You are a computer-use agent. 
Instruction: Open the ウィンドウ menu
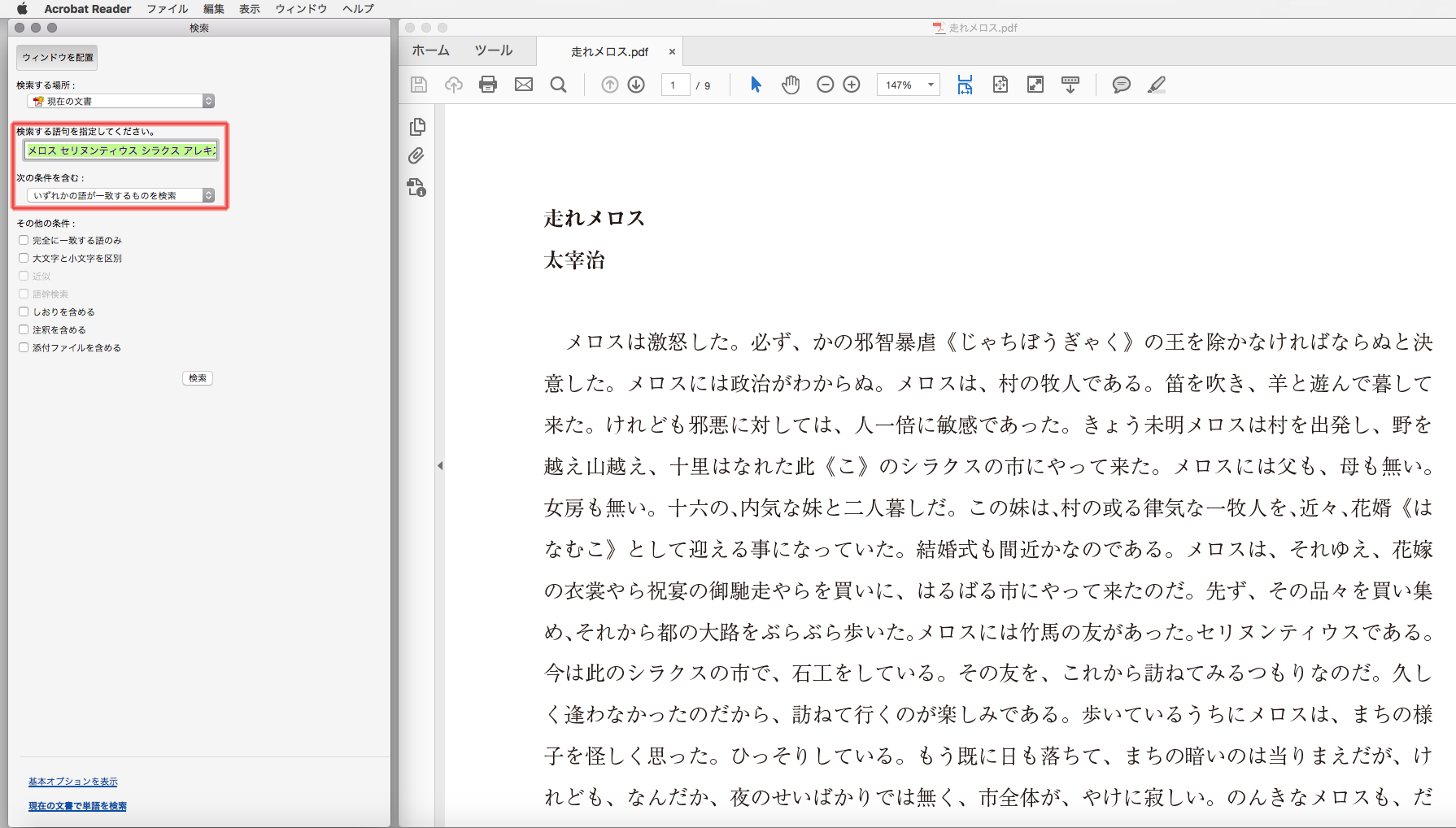tap(301, 8)
